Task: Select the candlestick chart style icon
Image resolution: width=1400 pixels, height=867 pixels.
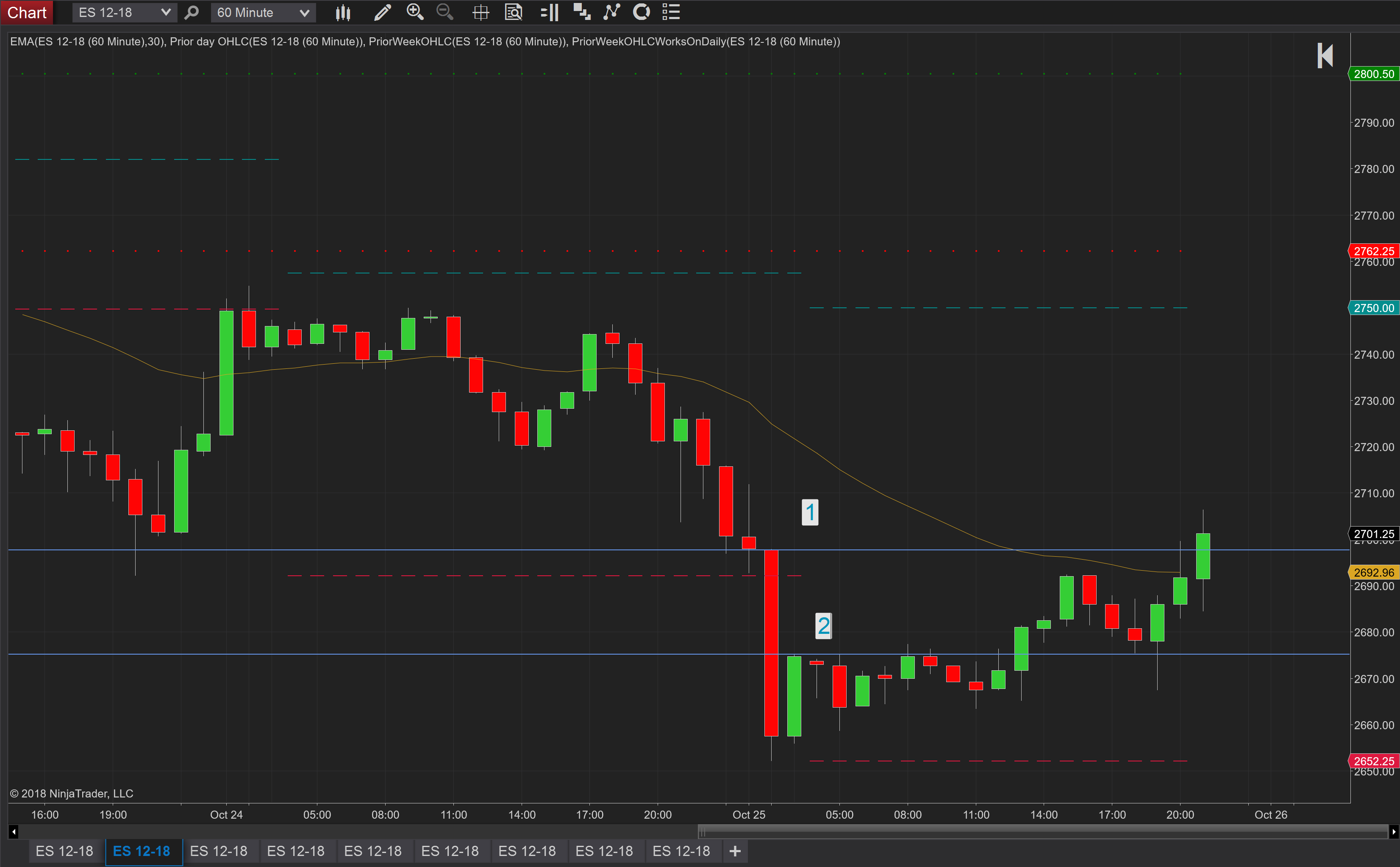Action: click(x=343, y=12)
